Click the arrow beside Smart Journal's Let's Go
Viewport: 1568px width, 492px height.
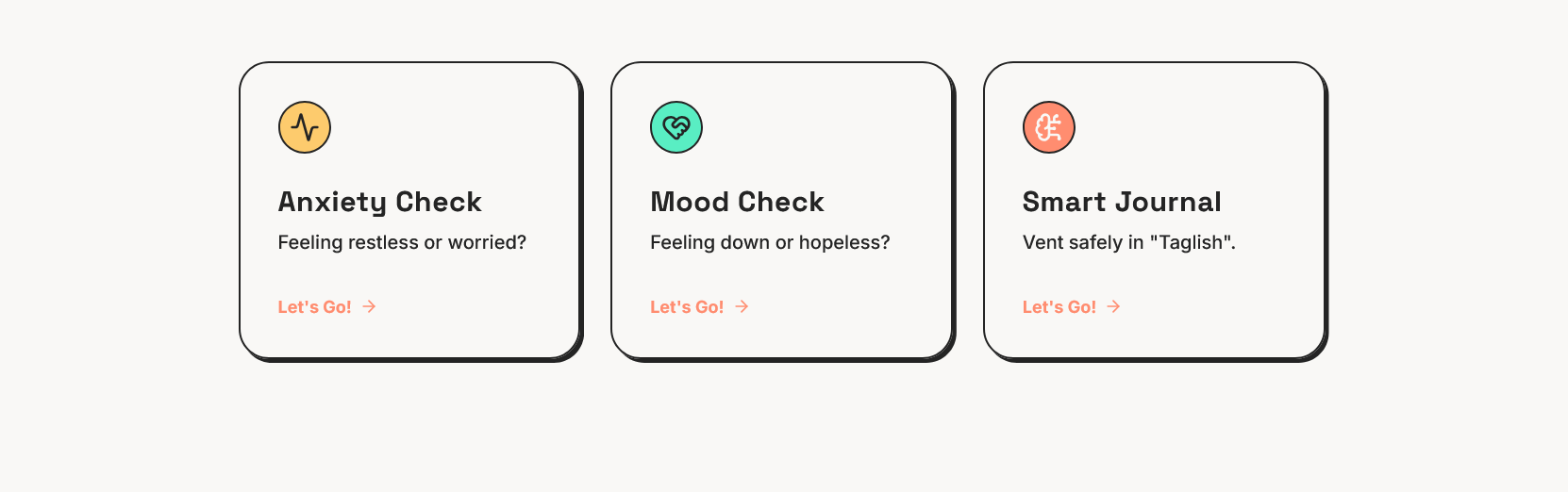1114,306
